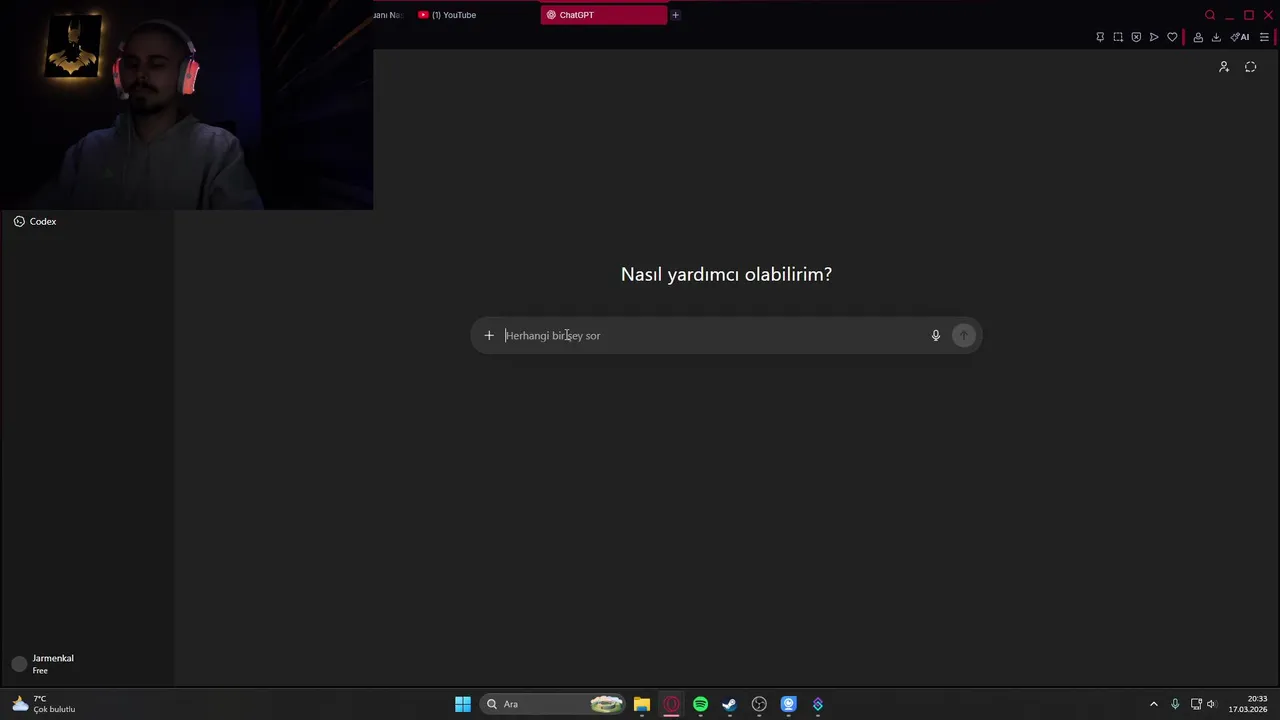1280x720 pixels.
Task: Select the ChatGPT browser tab
Action: pyautogui.click(x=604, y=15)
